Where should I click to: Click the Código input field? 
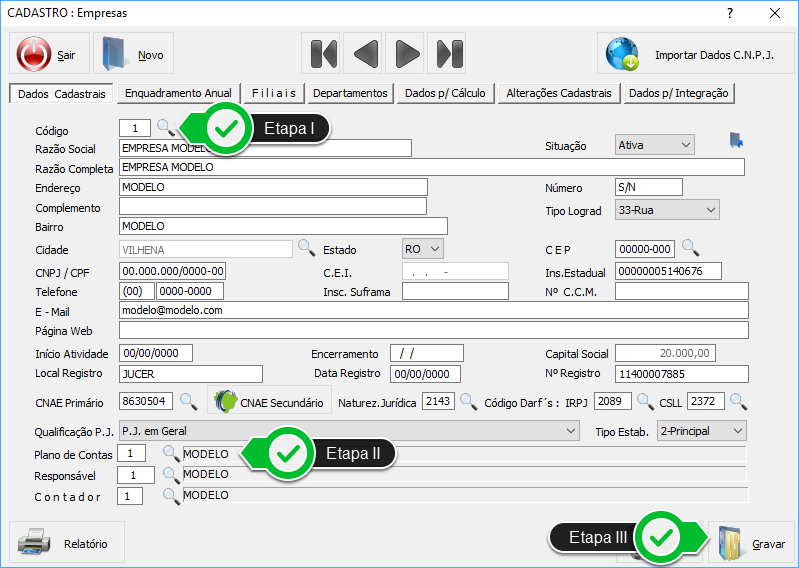point(135,128)
